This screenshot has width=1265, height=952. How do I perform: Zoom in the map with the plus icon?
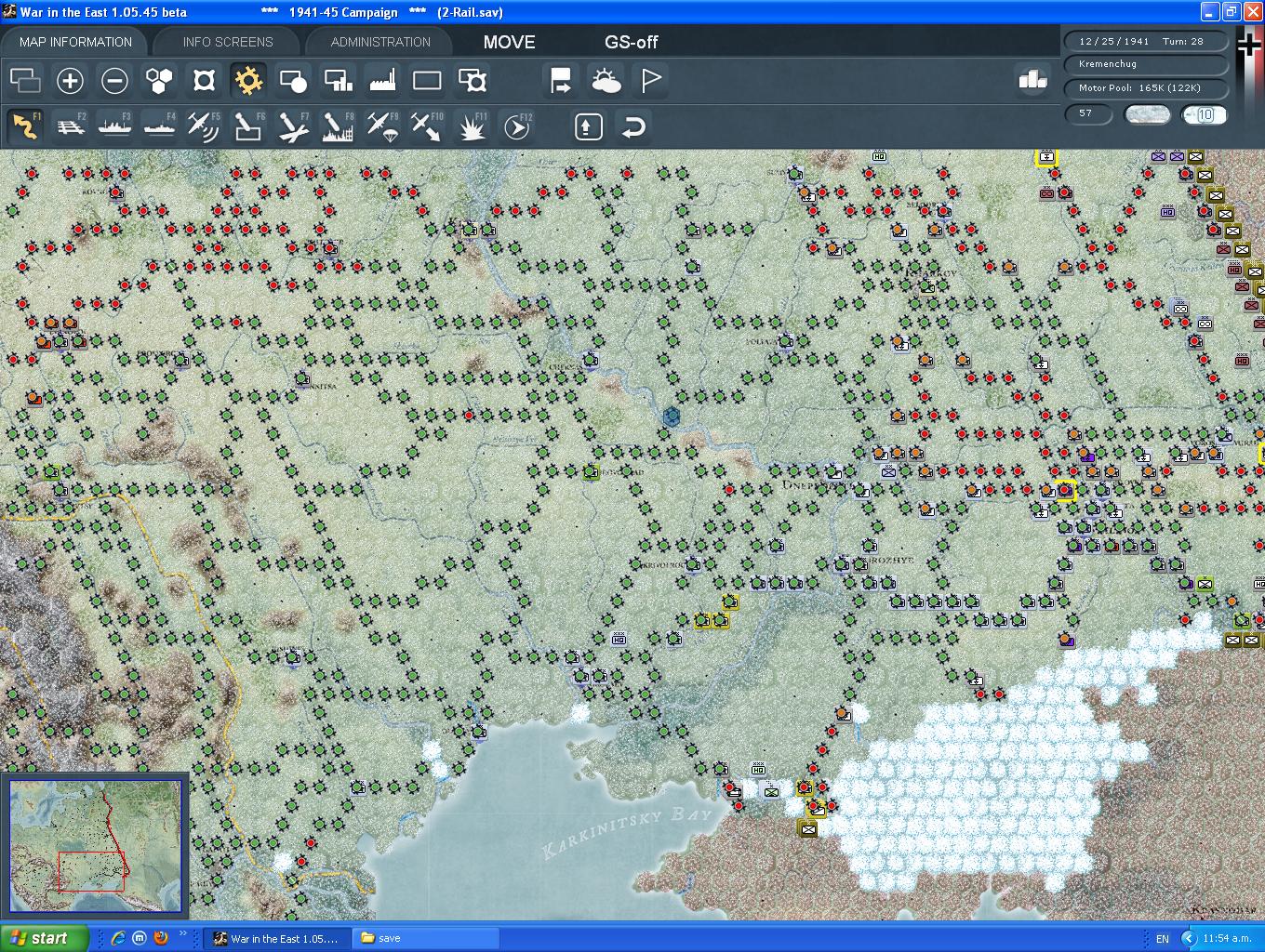click(70, 81)
